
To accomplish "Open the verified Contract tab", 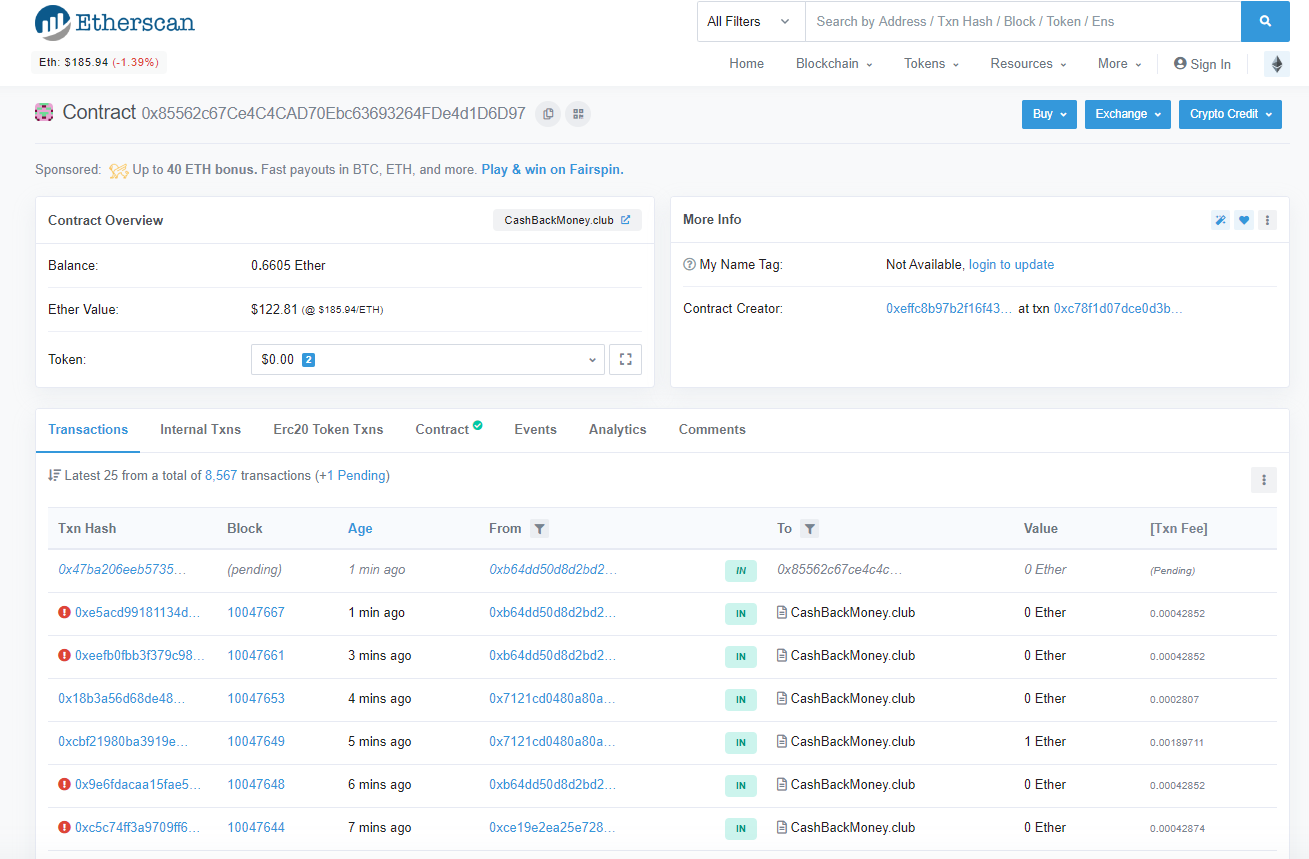I will 449,430.
